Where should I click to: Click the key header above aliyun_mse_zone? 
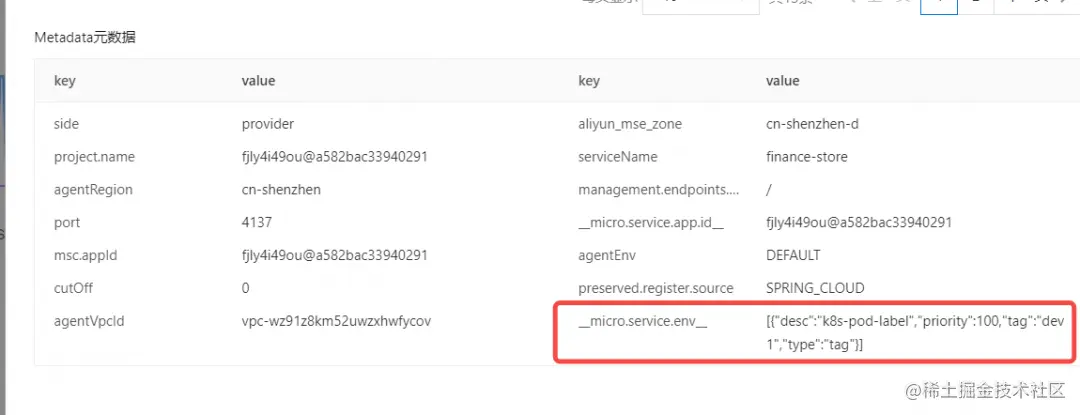click(589, 81)
